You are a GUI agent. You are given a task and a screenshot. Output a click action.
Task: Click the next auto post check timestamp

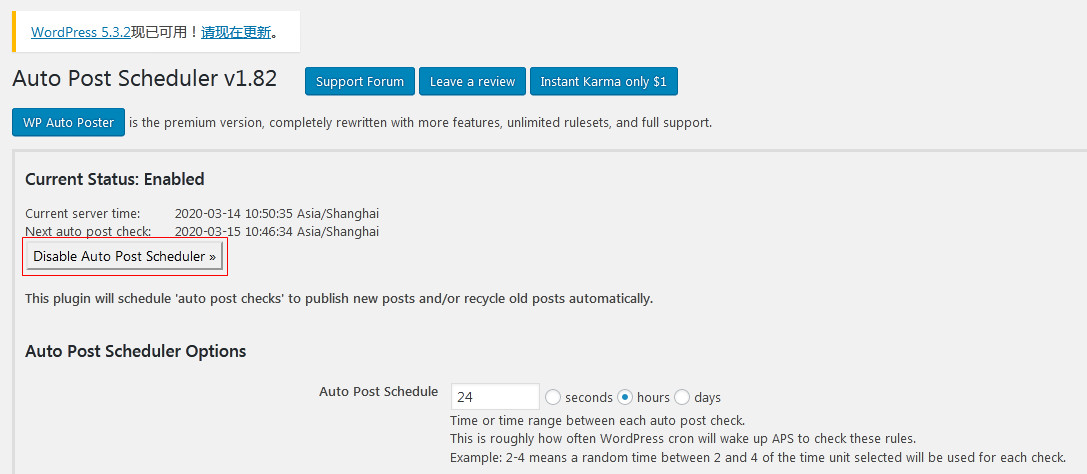276,232
